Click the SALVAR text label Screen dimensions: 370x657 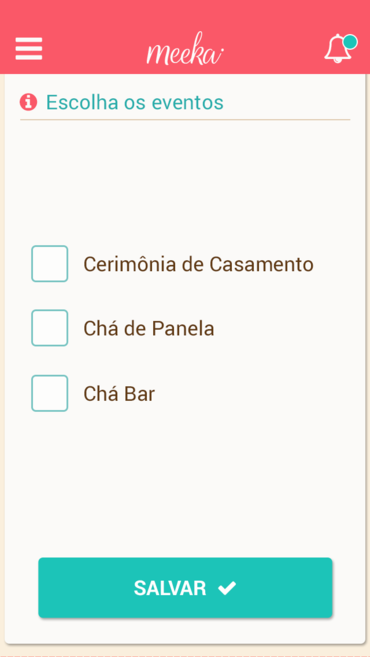point(170,588)
